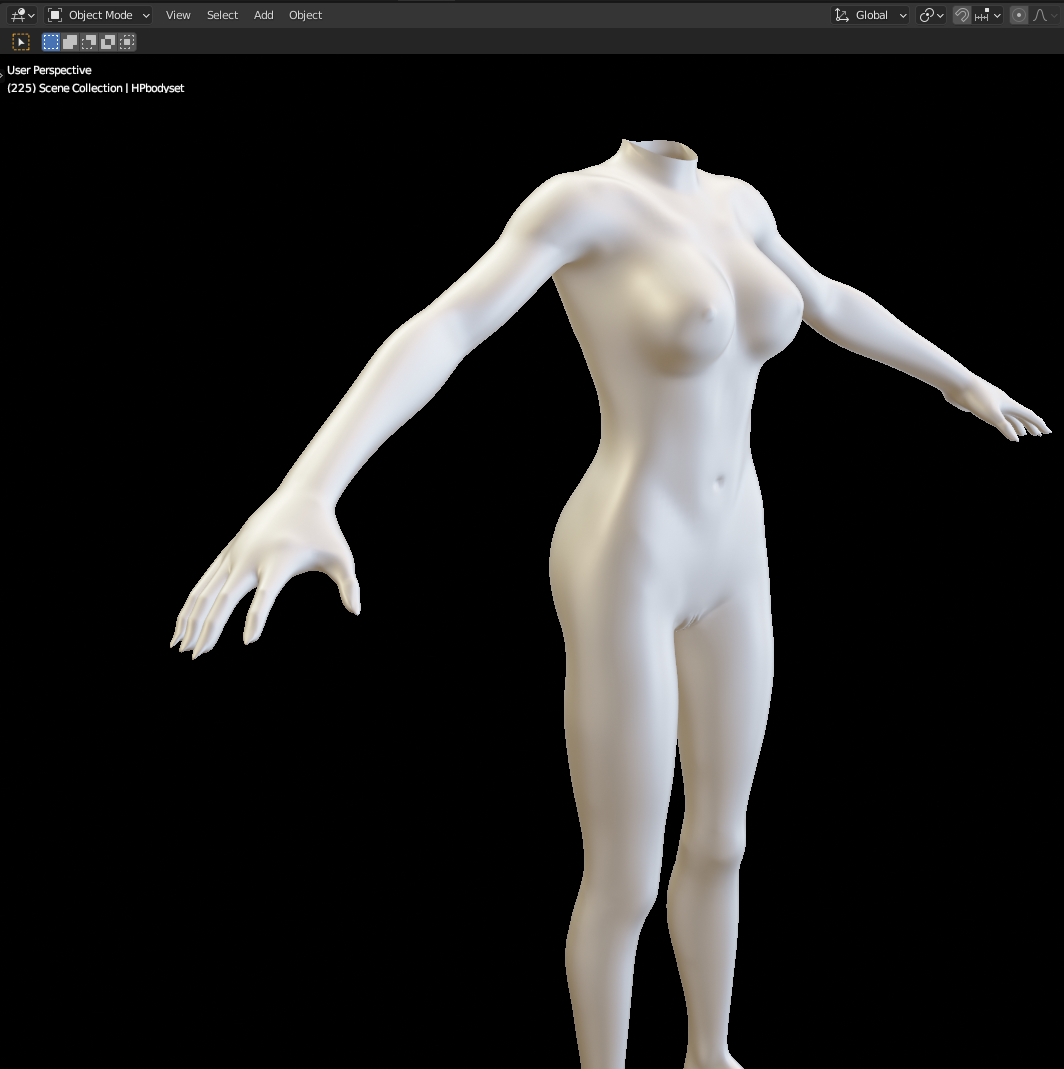1064x1069 pixels.
Task: Open the editor type selector
Action: click(x=22, y=15)
